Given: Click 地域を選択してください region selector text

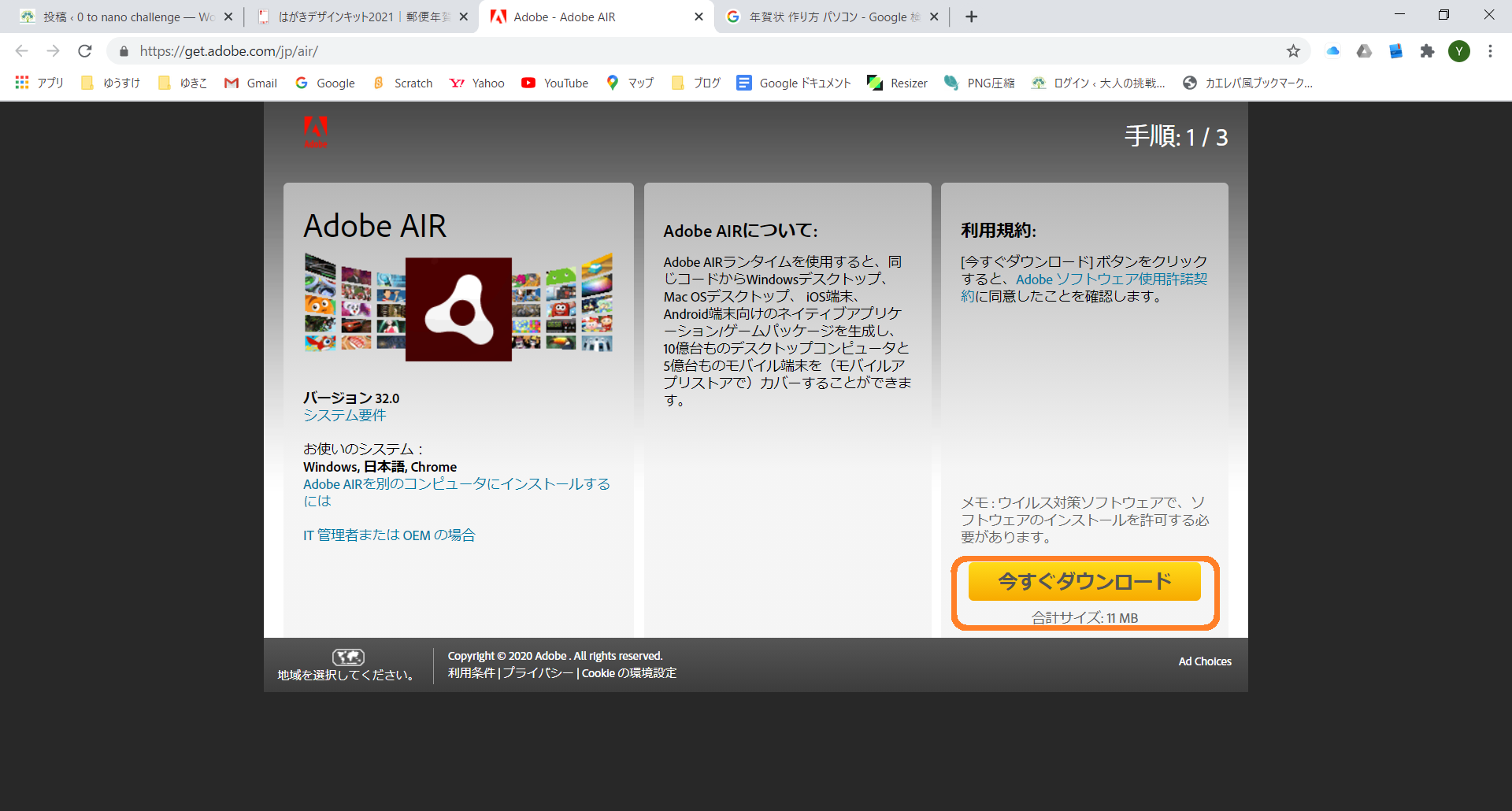Looking at the screenshot, I should [x=346, y=675].
